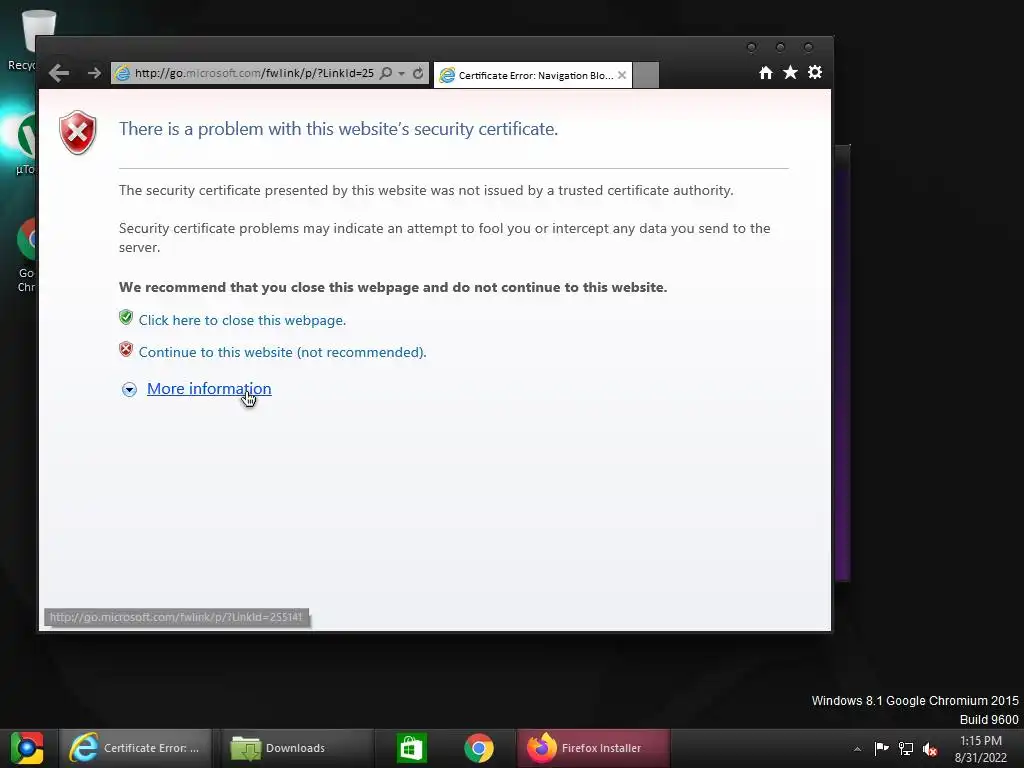Screen dimensions: 1024x768
Task: Go back with the browser back arrow
Action: (x=59, y=73)
